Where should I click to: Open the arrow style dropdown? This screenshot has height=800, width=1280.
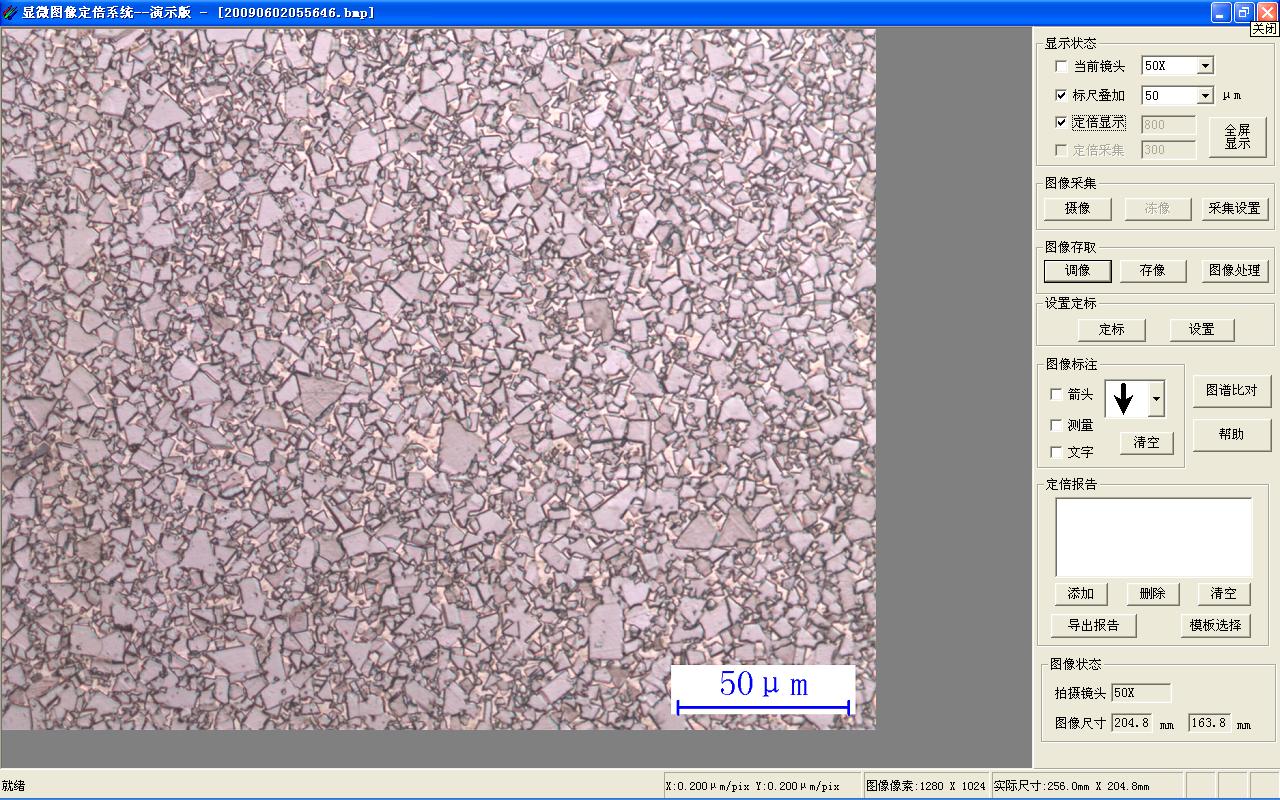point(1157,399)
